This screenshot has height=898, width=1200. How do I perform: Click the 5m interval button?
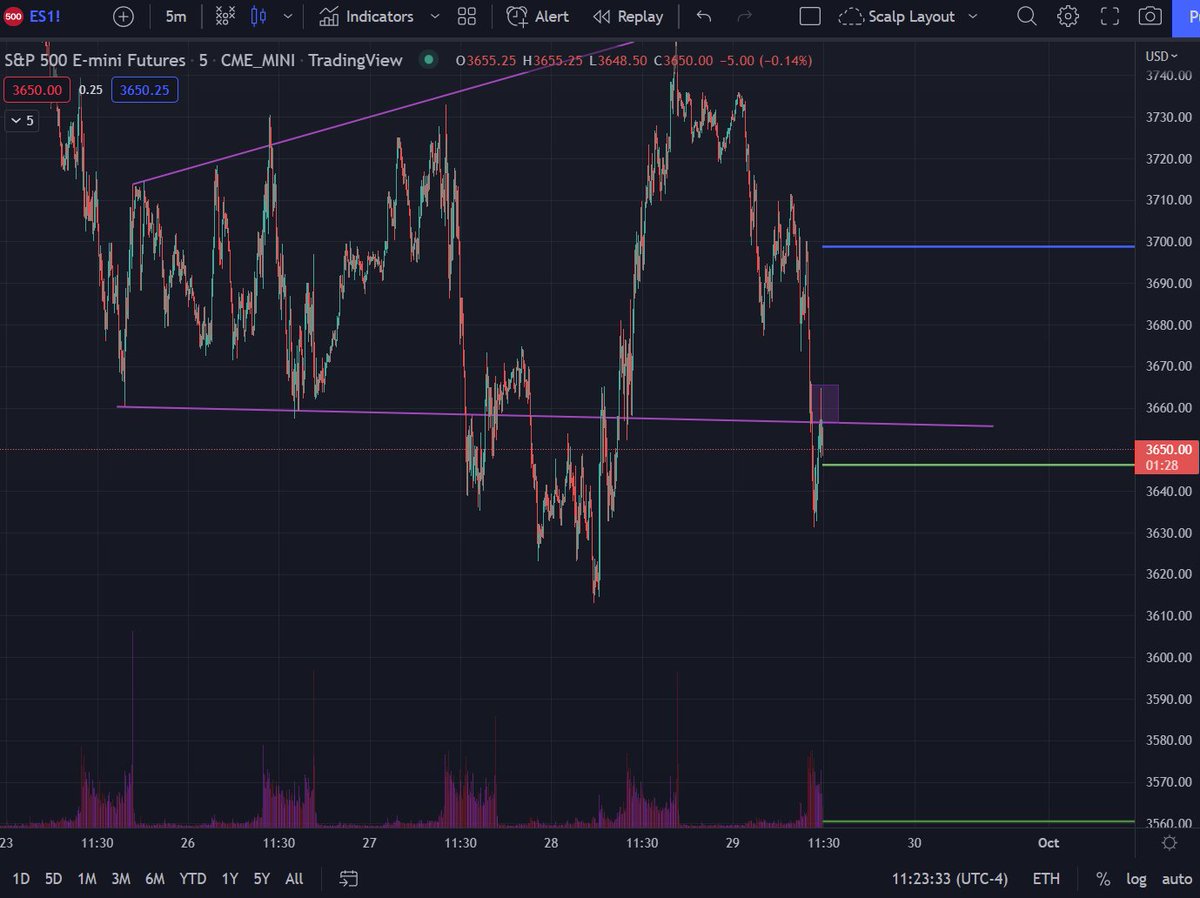(x=173, y=16)
